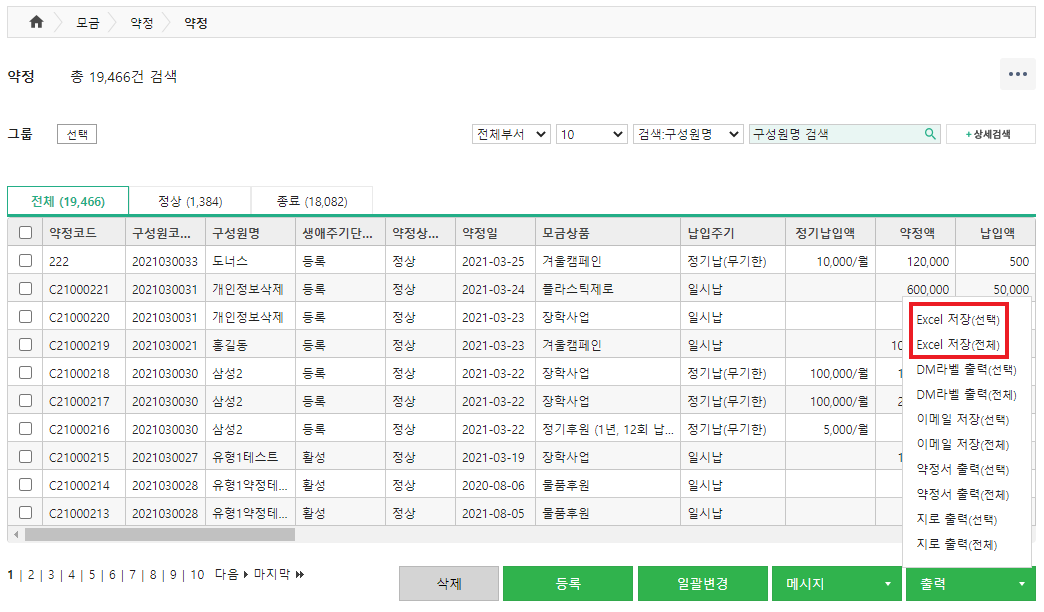Check the row for 약정코드 C21000221

tap(25, 289)
